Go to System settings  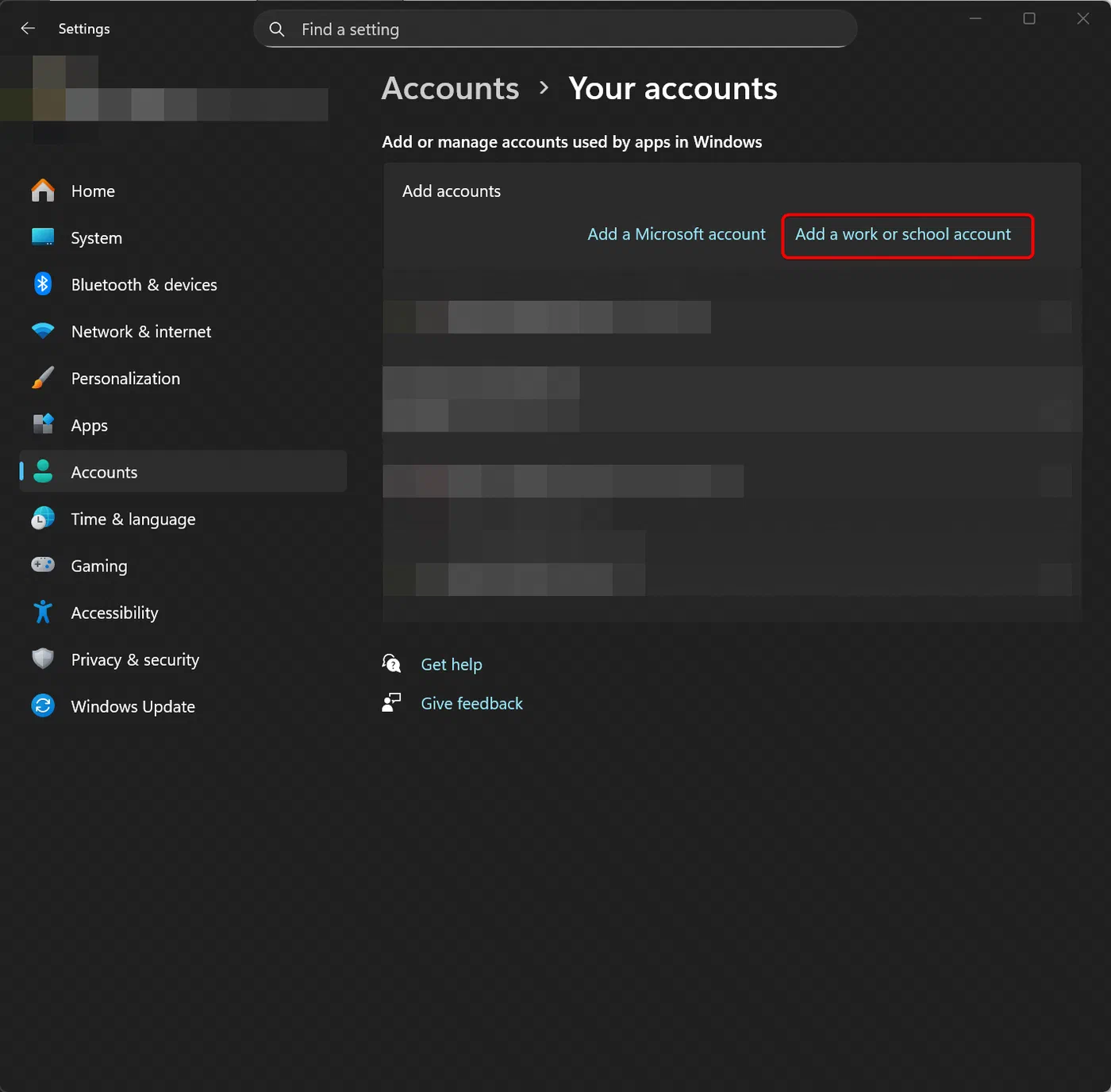pyautogui.click(x=183, y=237)
